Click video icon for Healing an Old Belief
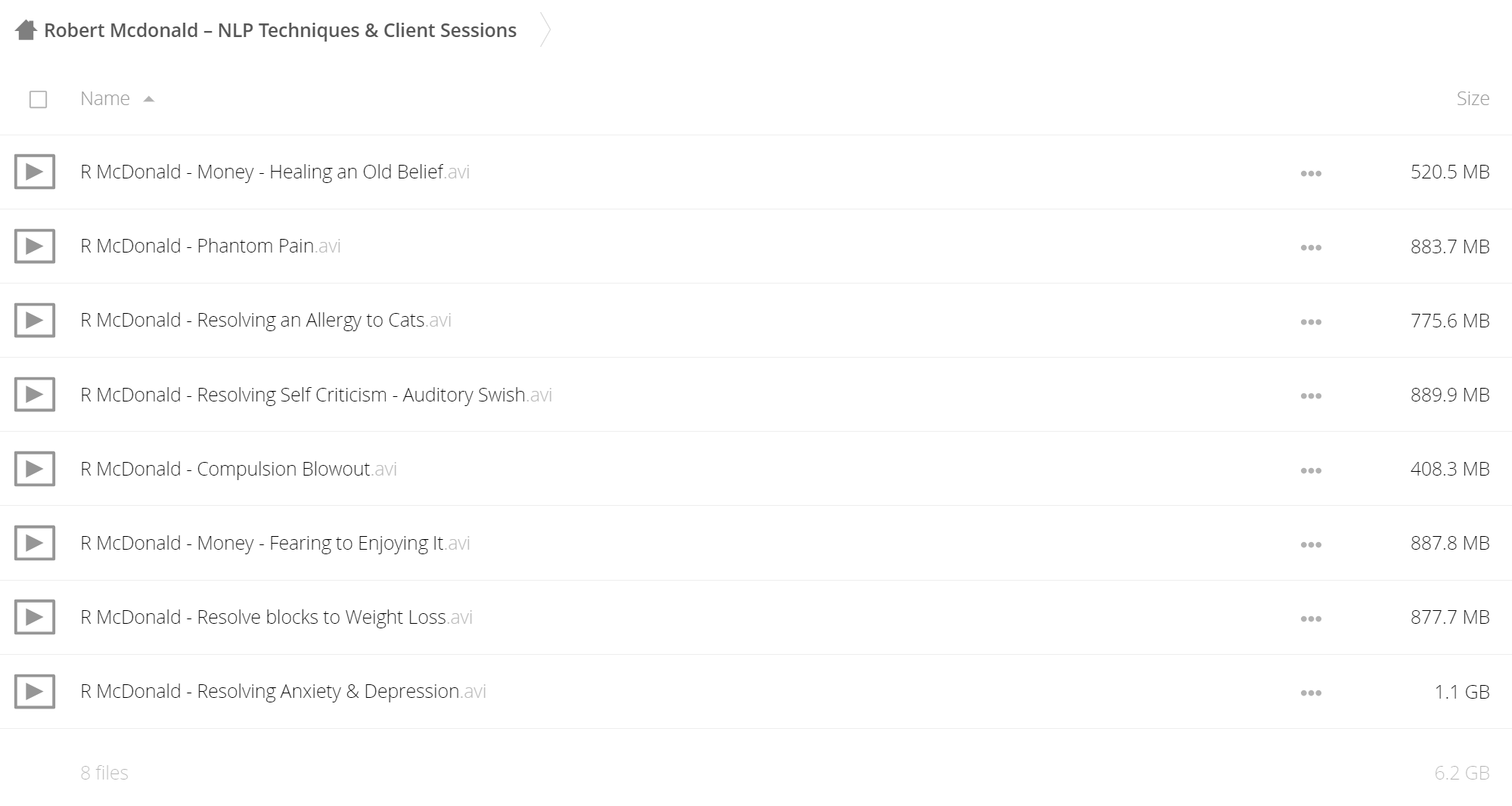 [35, 172]
